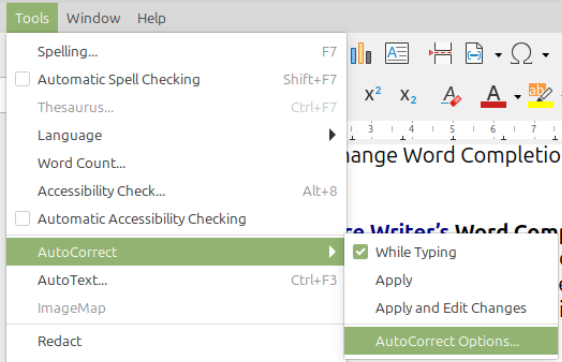Open the Font Color dropdown arrow
The width and height of the screenshot is (562, 362).
tap(517, 97)
